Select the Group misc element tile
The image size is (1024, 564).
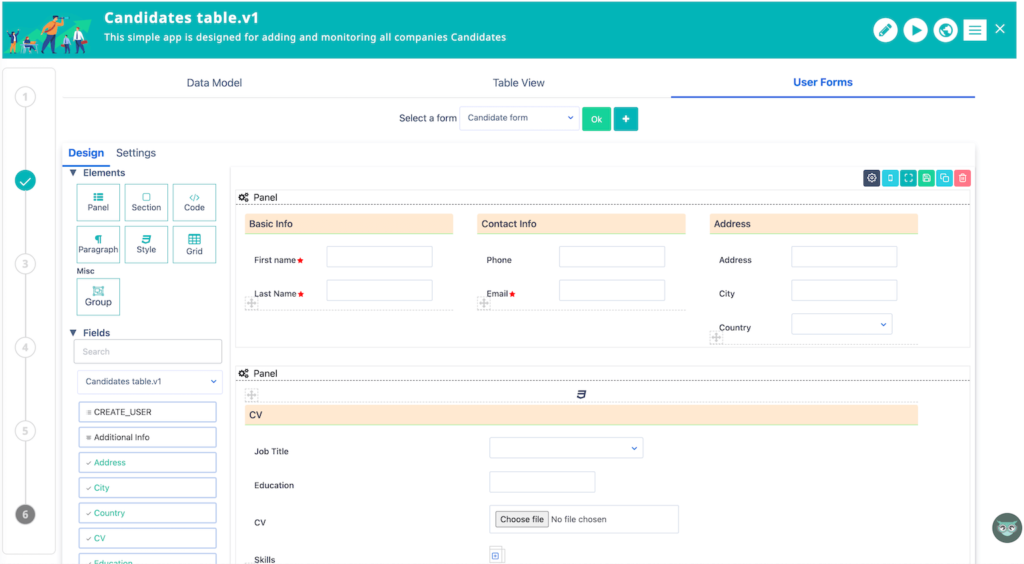click(98, 296)
